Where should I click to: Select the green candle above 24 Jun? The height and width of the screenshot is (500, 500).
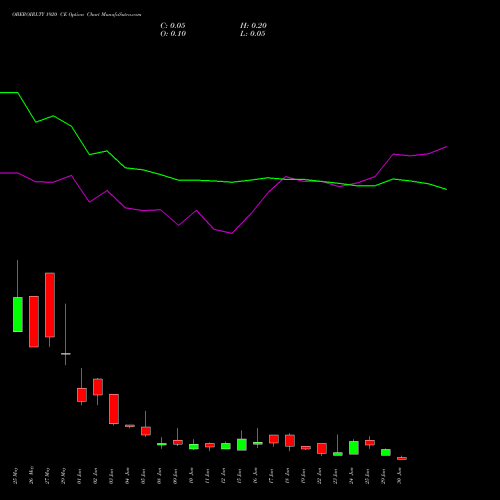[x=354, y=448]
